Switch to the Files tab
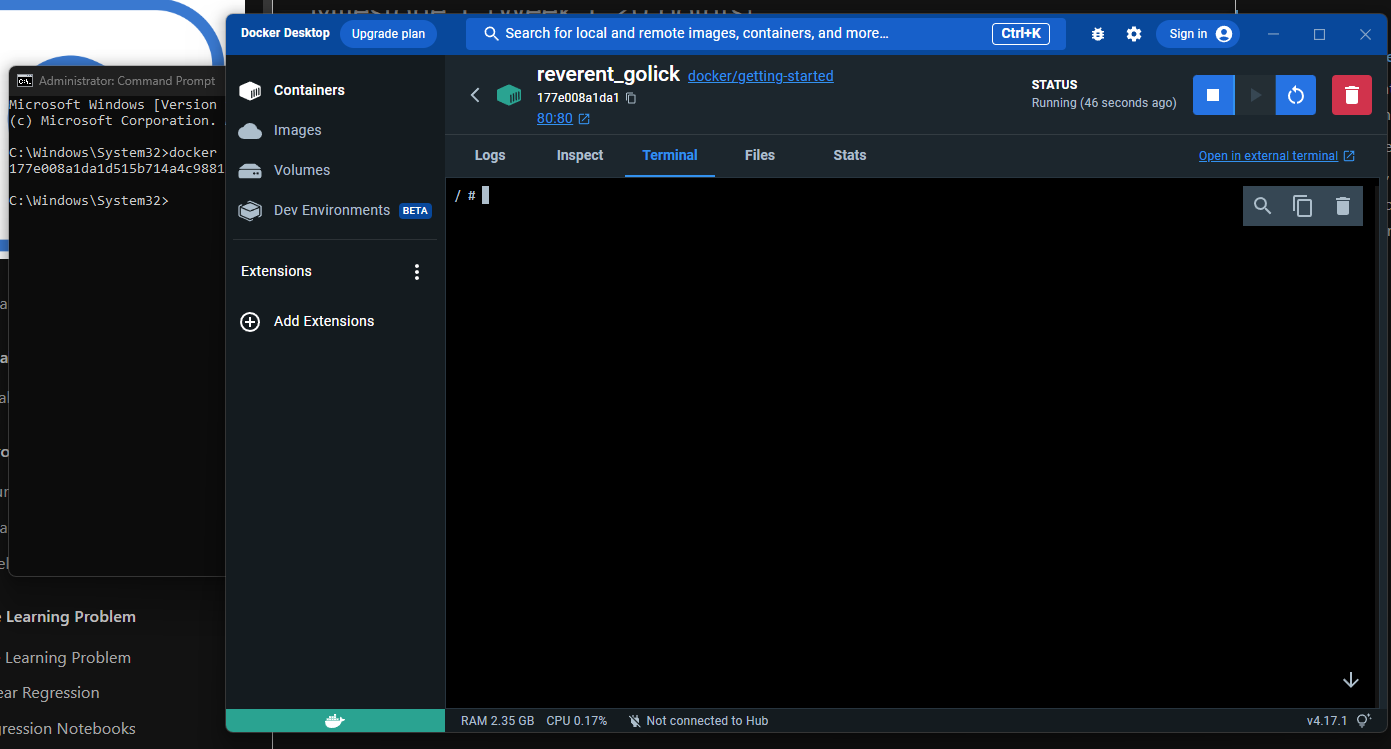This screenshot has width=1391, height=749. [760, 155]
